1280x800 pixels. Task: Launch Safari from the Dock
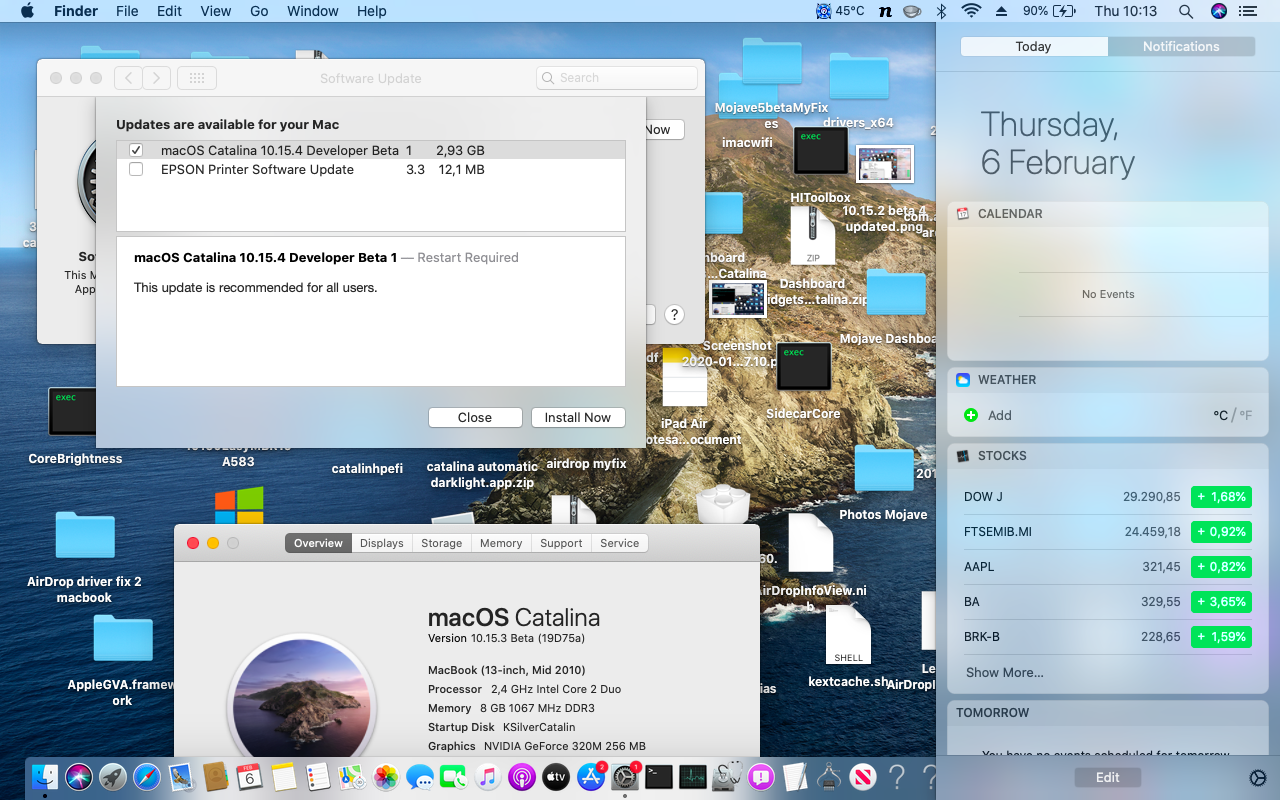click(x=147, y=776)
